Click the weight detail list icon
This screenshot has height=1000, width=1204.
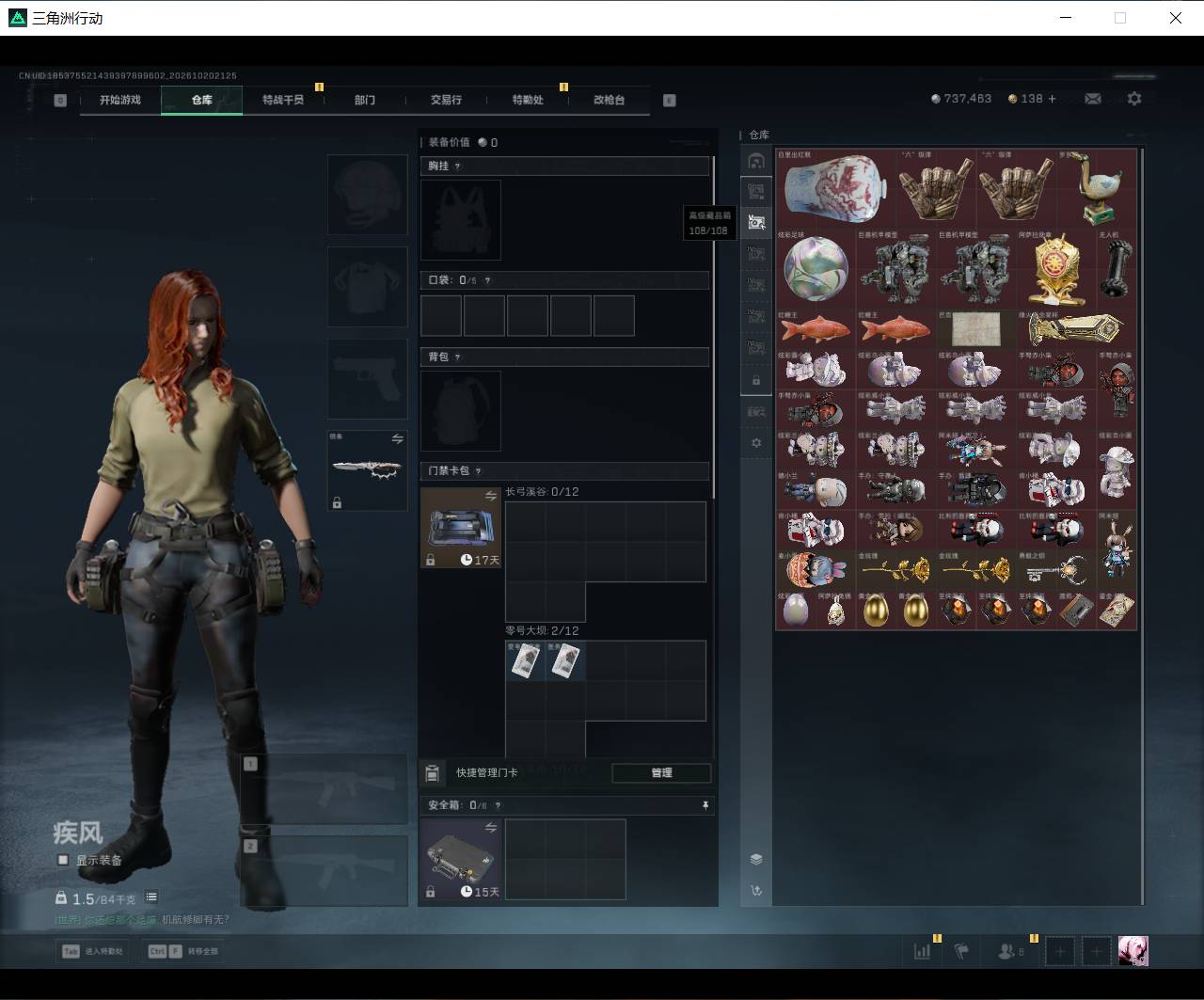coord(151,897)
